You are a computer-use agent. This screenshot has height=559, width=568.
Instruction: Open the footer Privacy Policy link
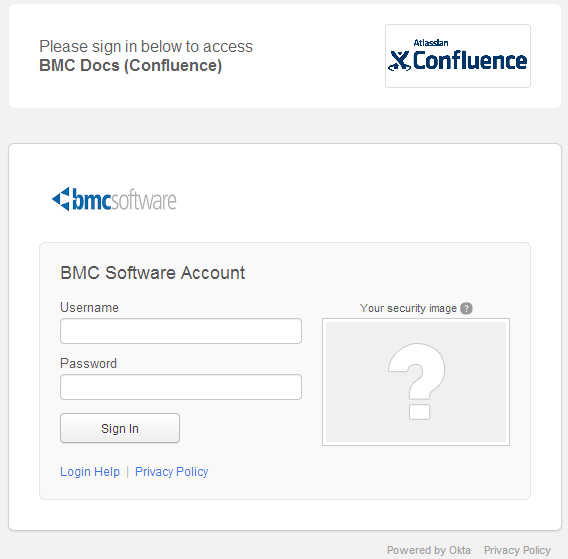coord(517,550)
